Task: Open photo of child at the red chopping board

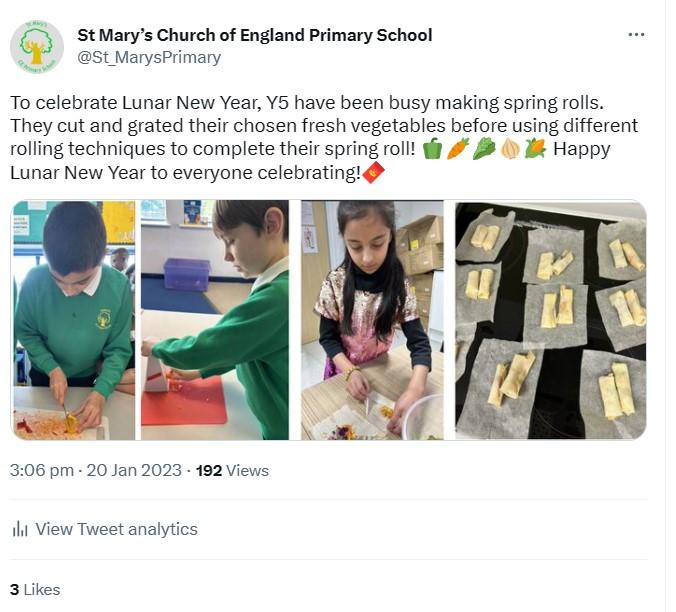Action: 214,320
